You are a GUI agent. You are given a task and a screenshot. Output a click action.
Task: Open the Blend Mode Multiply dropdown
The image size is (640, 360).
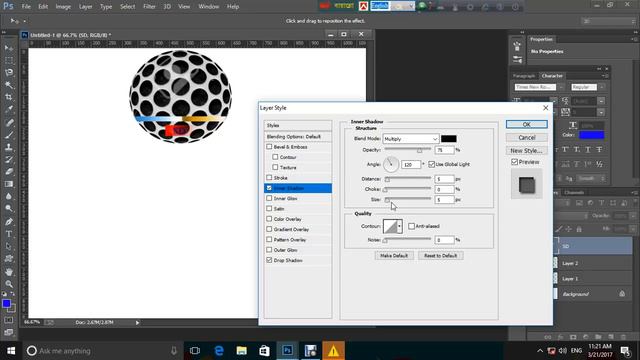point(411,139)
